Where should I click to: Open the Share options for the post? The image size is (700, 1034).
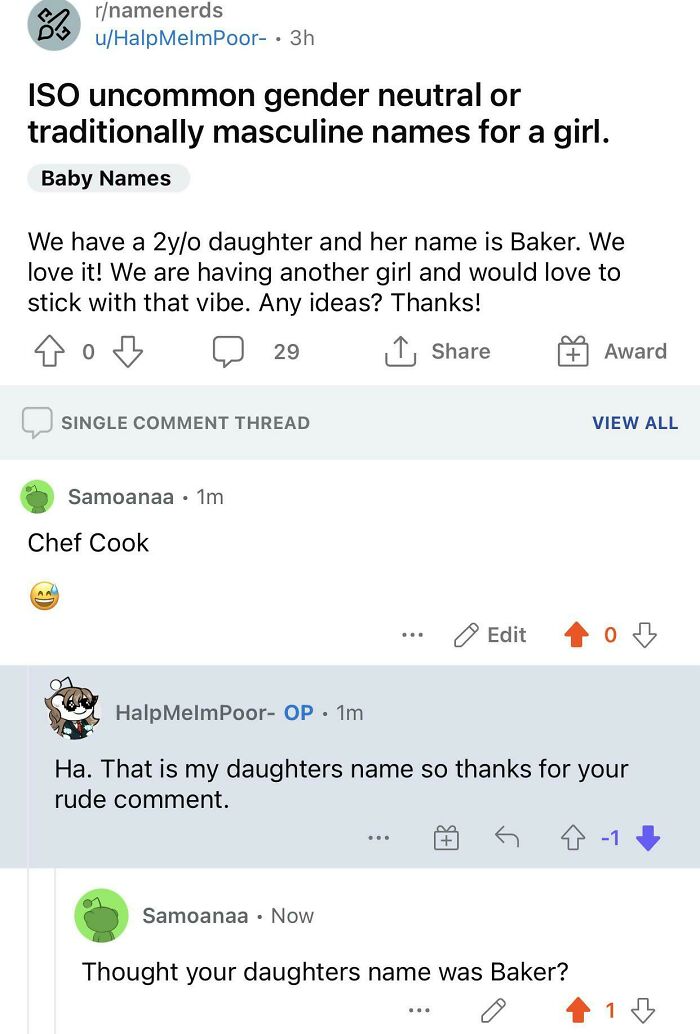tap(445, 351)
